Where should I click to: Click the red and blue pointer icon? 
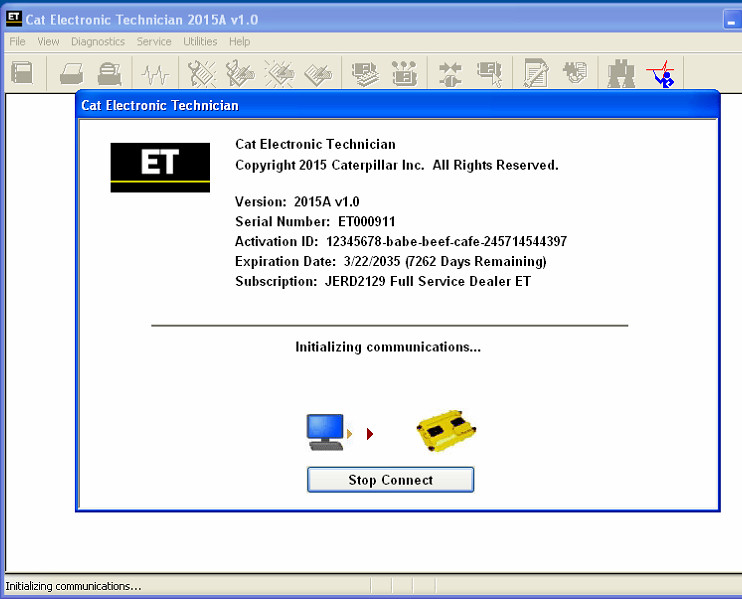pos(660,73)
